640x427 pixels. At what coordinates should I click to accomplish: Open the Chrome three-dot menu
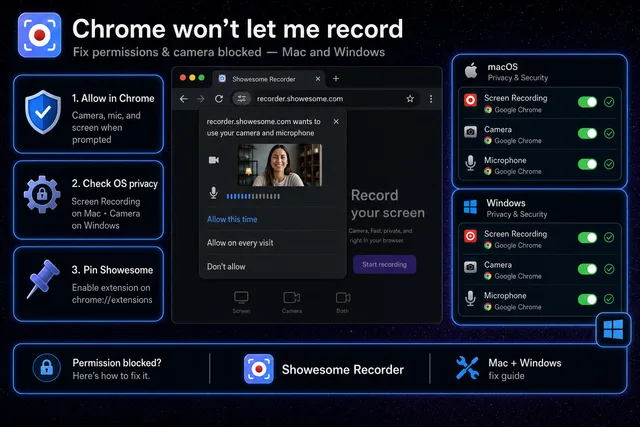click(x=431, y=99)
